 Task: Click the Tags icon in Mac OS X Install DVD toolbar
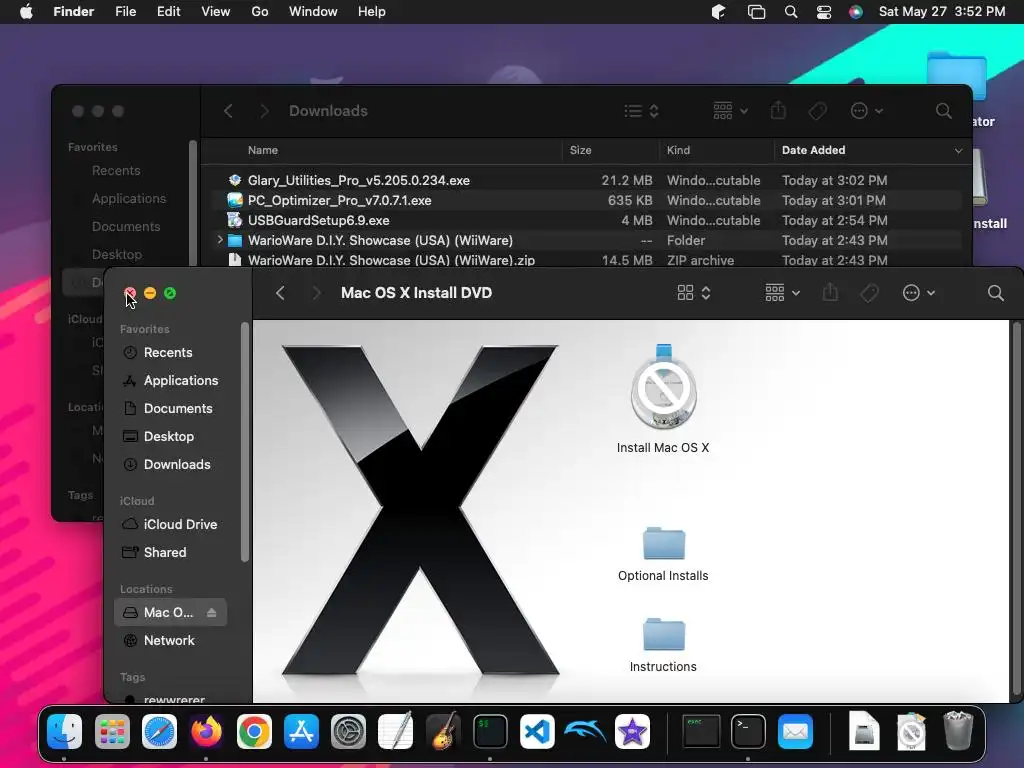pyautogui.click(x=869, y=293)
